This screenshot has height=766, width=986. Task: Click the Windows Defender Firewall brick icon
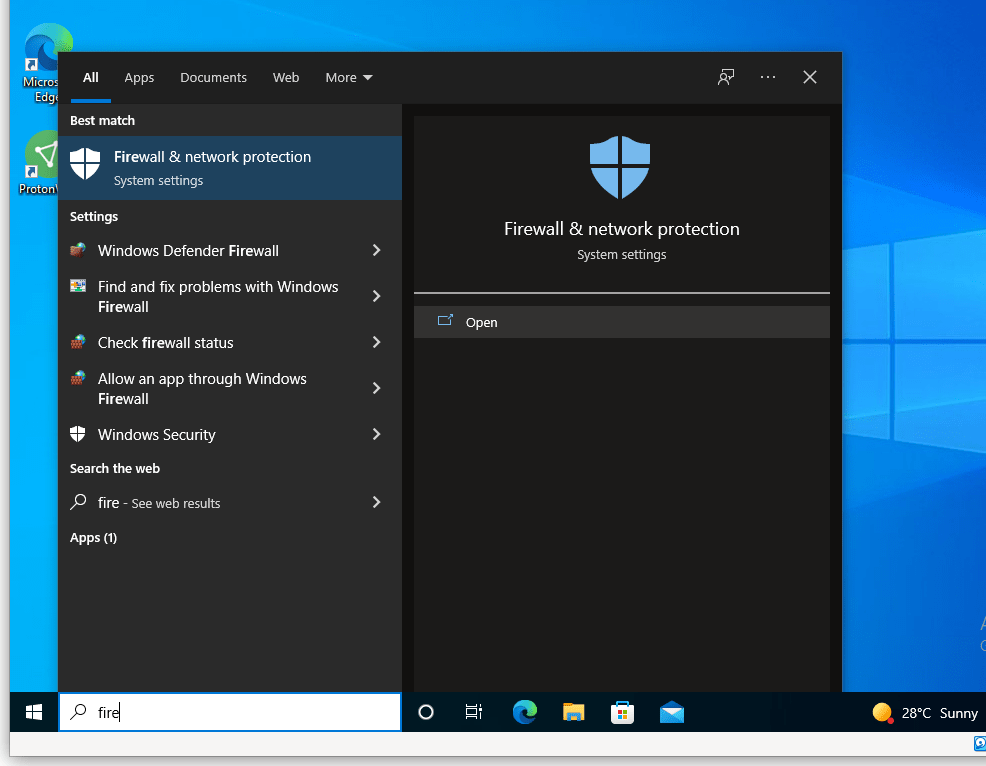(78, 250)
